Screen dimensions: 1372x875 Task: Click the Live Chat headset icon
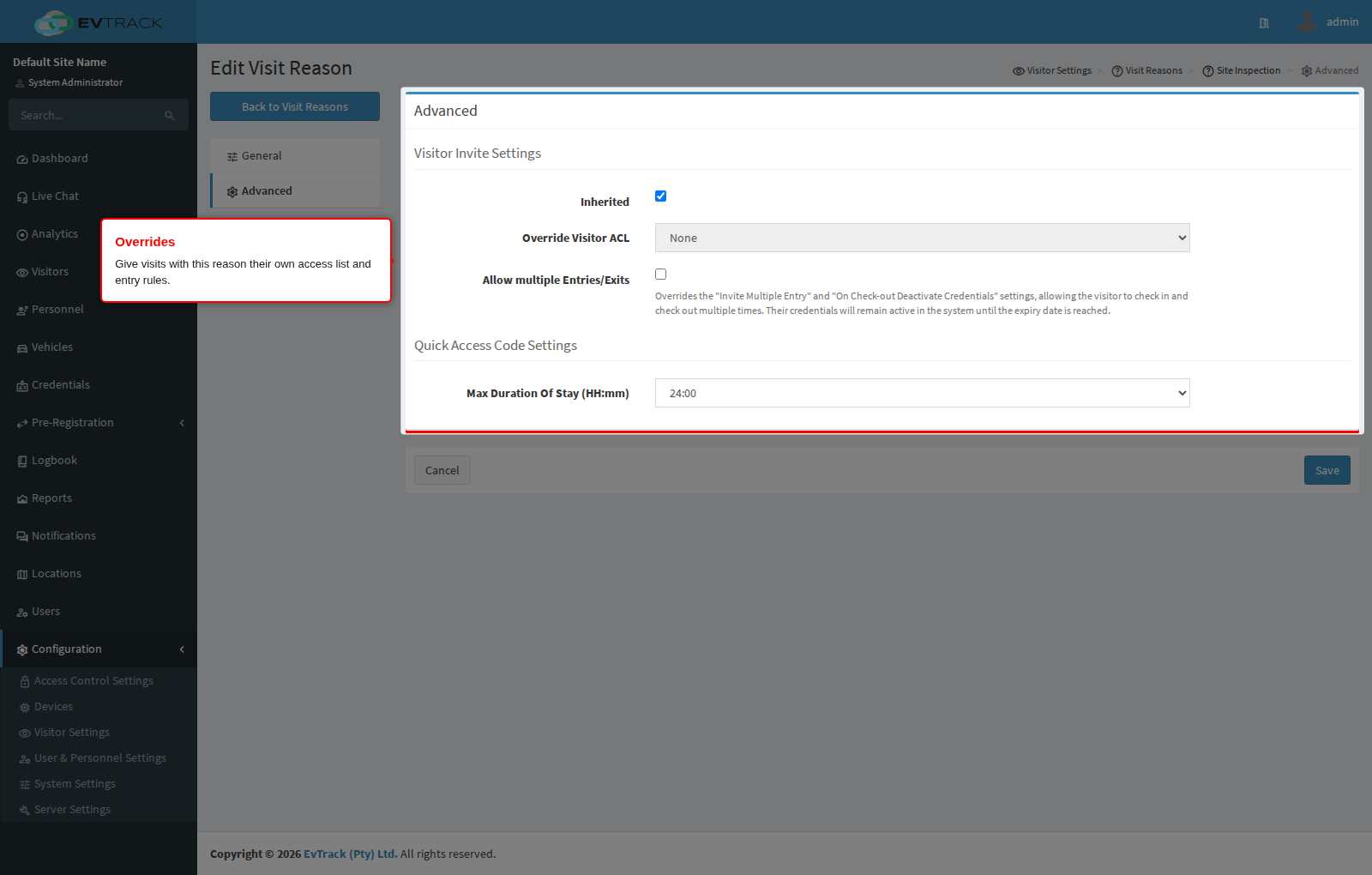(x=22, y=197)
